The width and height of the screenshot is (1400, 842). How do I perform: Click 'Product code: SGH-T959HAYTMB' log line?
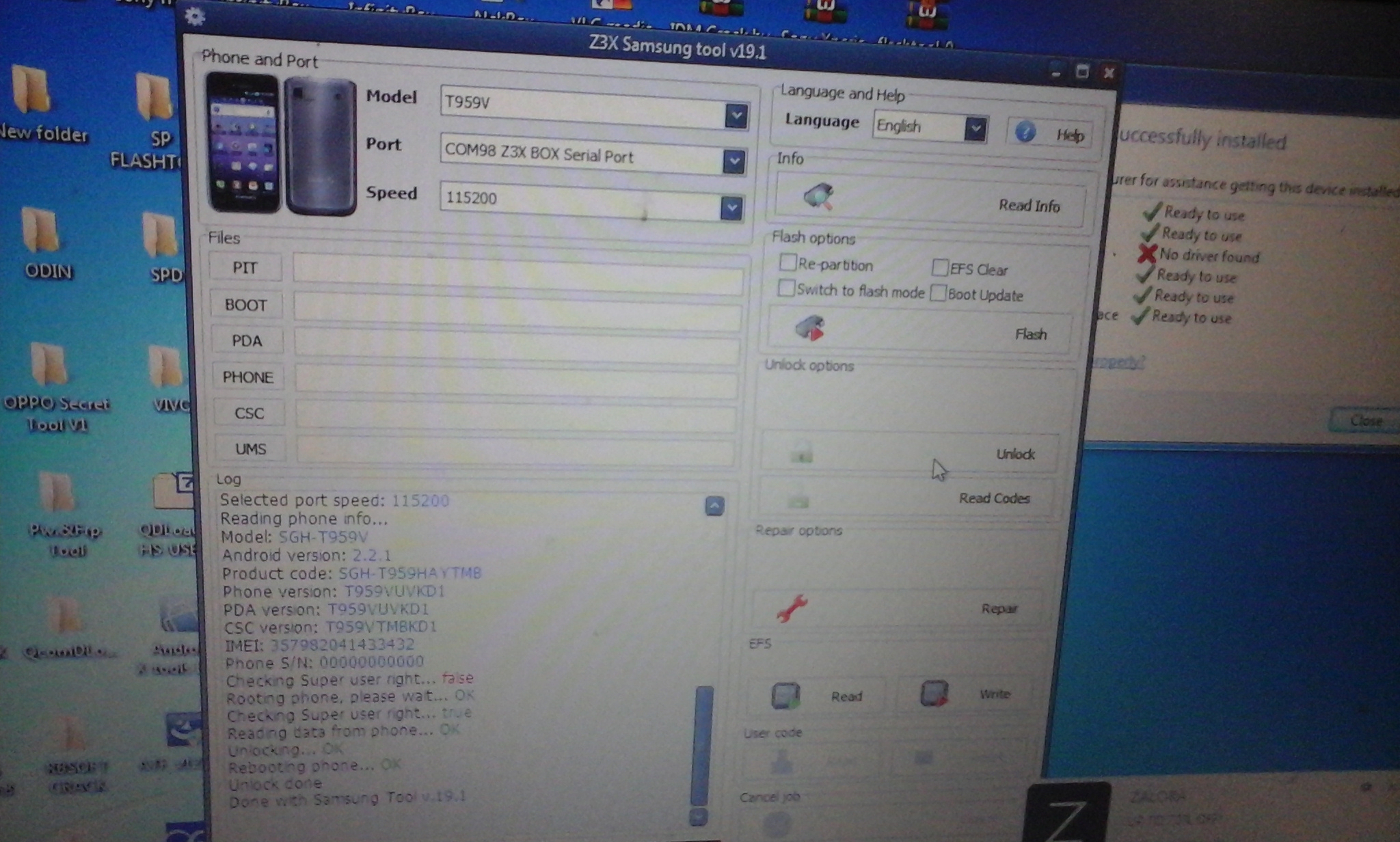pyautogui.click(x=352, y=573)
